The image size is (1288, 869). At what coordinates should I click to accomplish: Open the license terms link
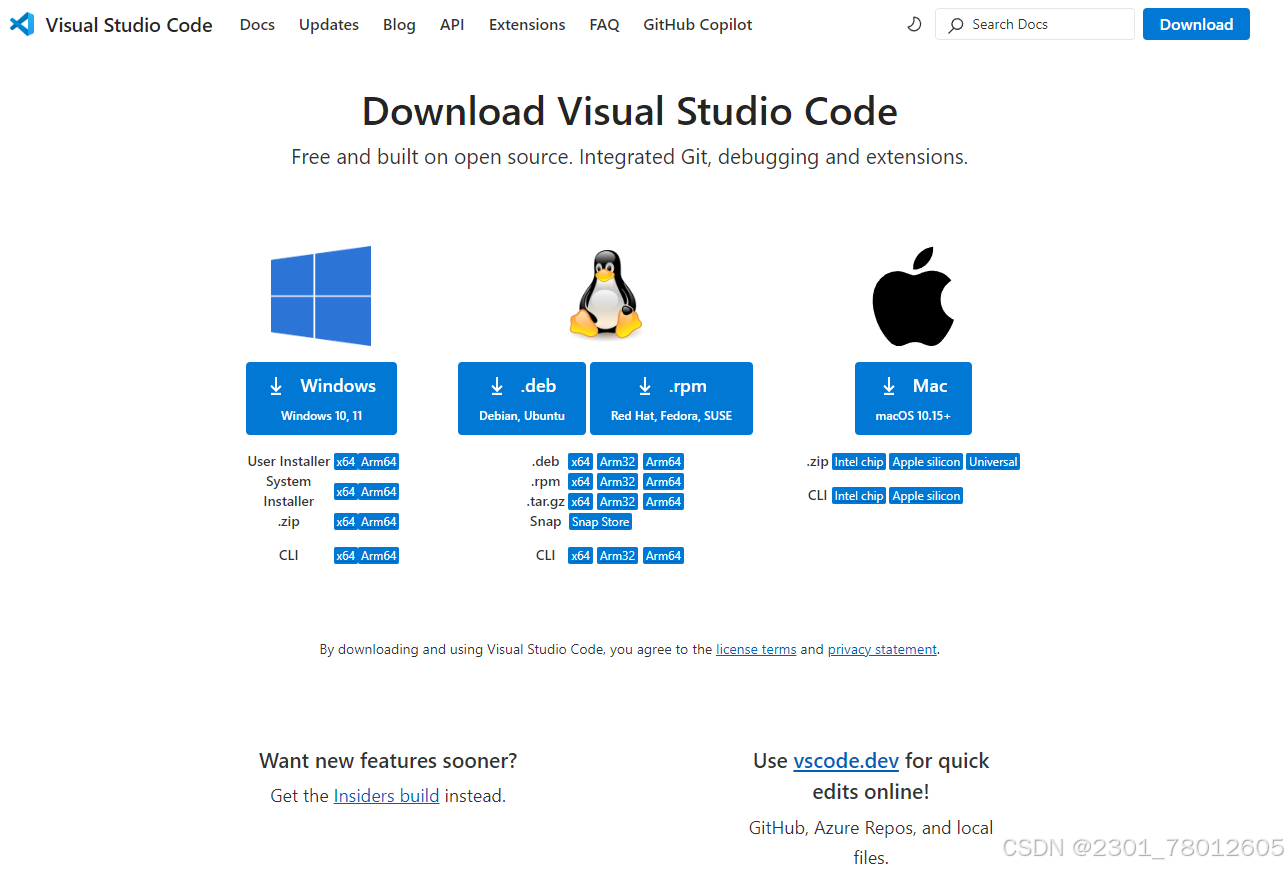(x=756, y=650)
